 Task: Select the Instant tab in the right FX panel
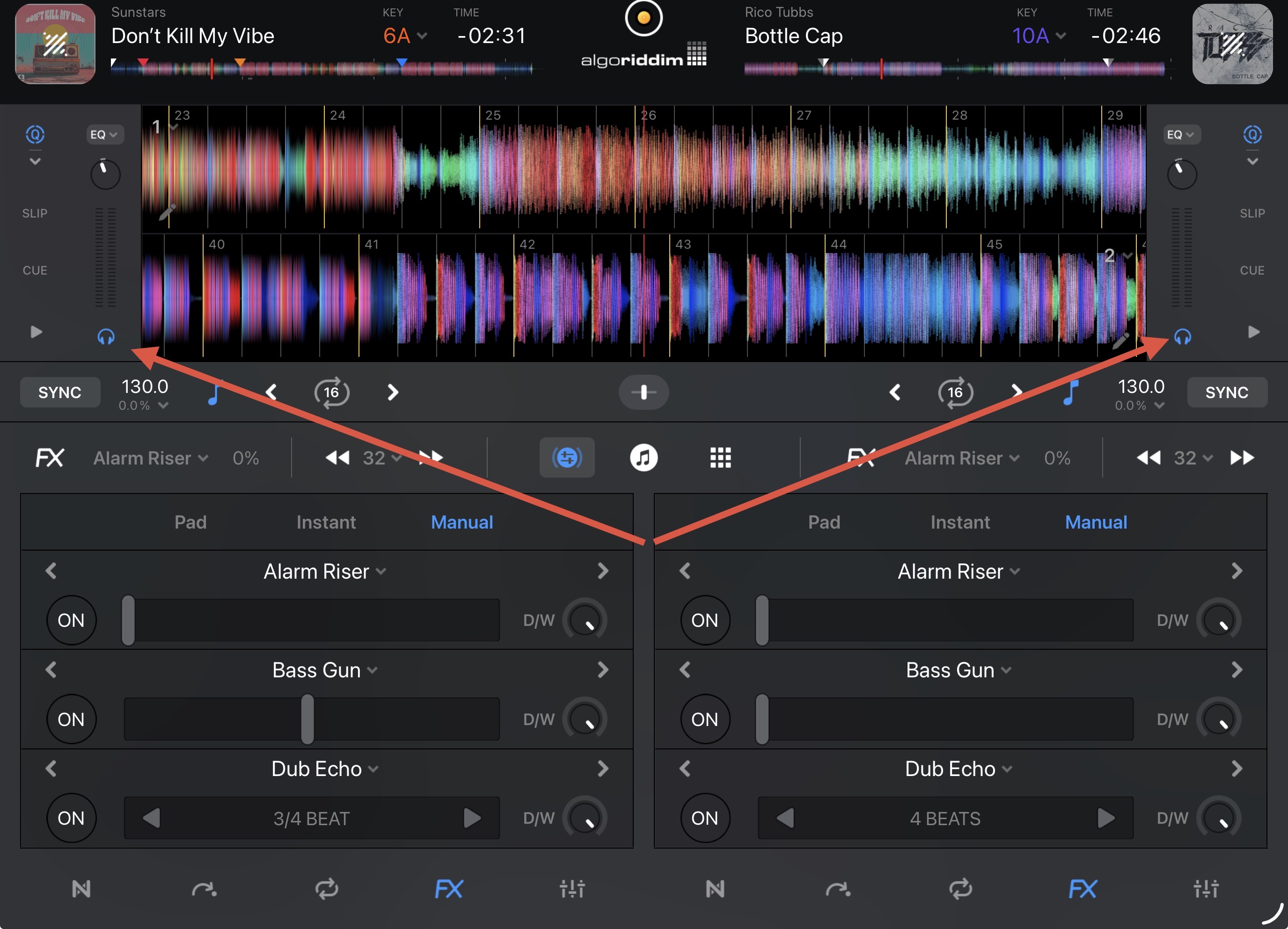[x=960, y=522]
